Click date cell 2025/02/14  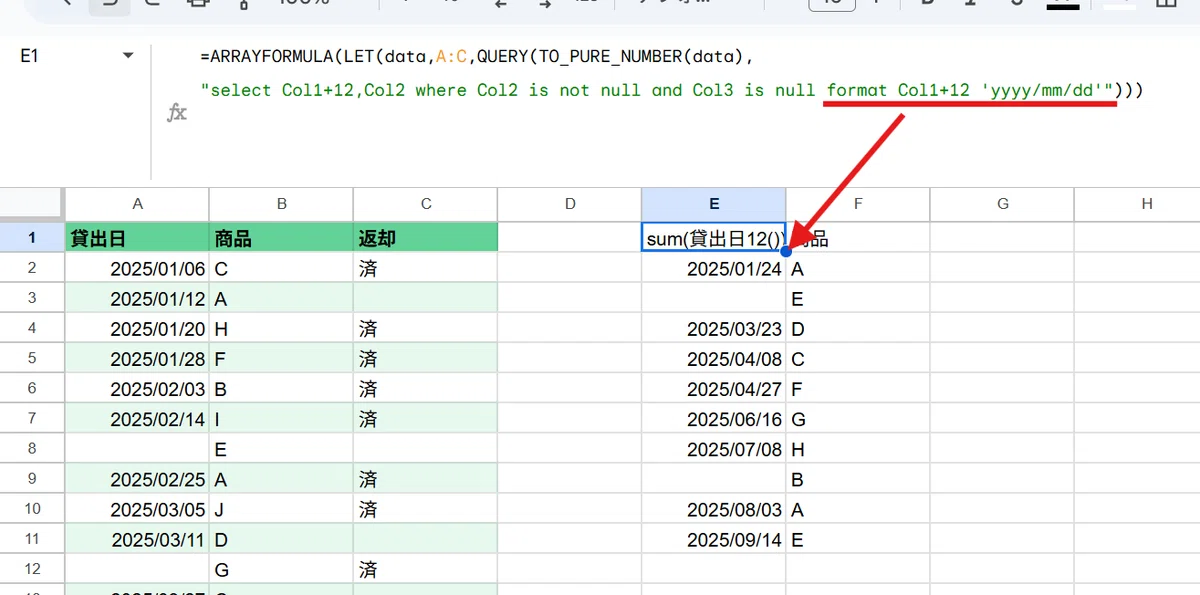point(137,419)
